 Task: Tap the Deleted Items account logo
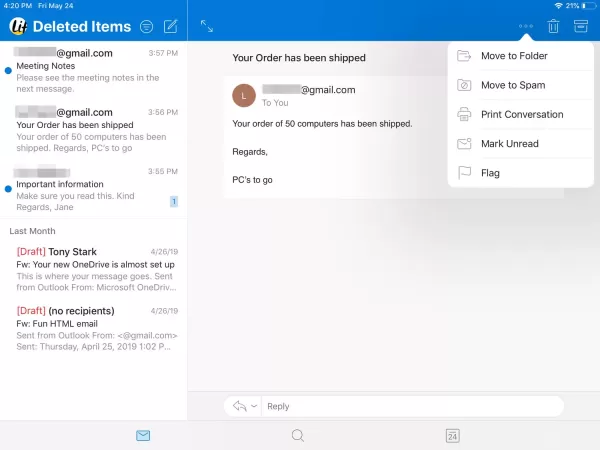[17, 26]
